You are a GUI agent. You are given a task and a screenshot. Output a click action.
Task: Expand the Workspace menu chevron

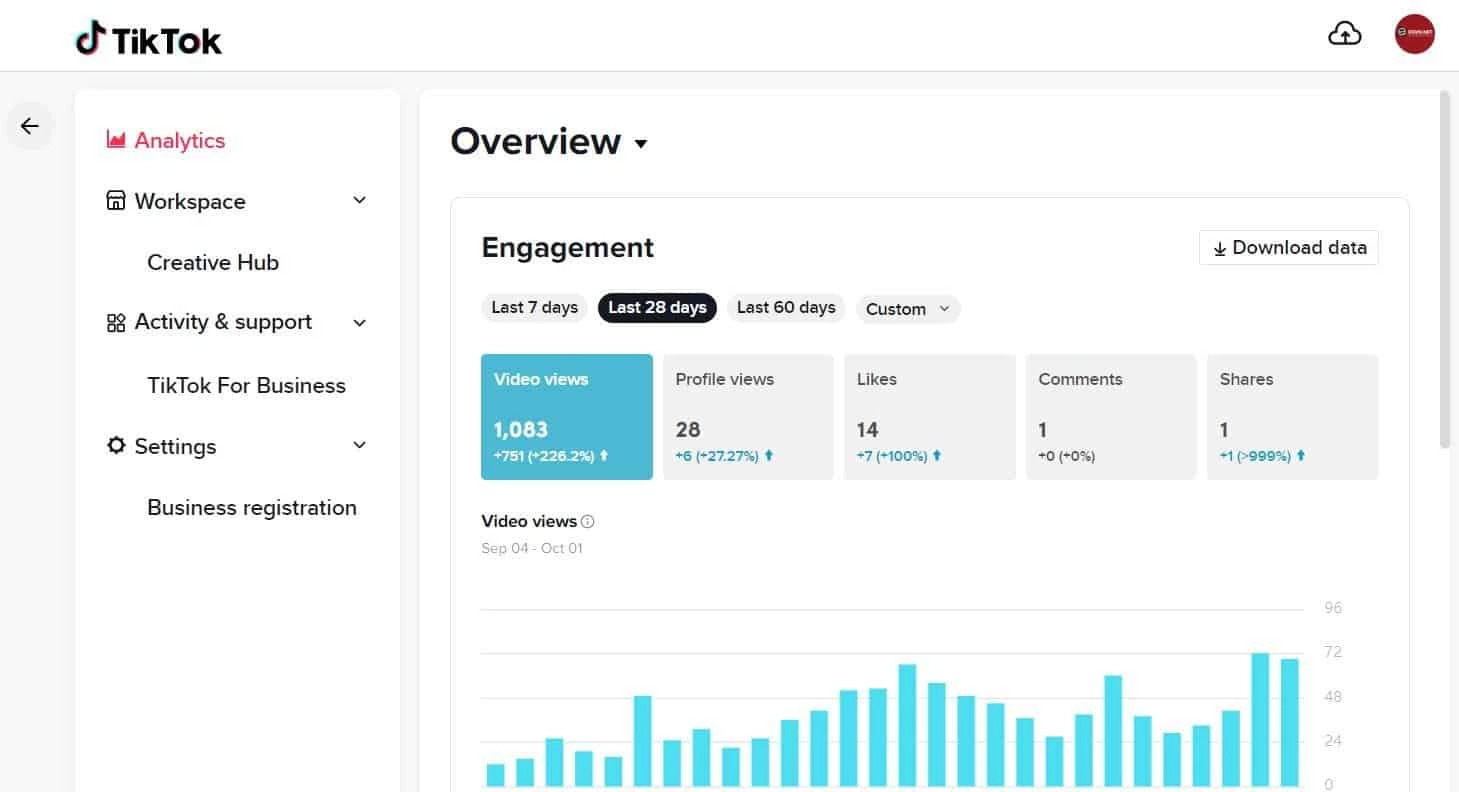point(359,200)
